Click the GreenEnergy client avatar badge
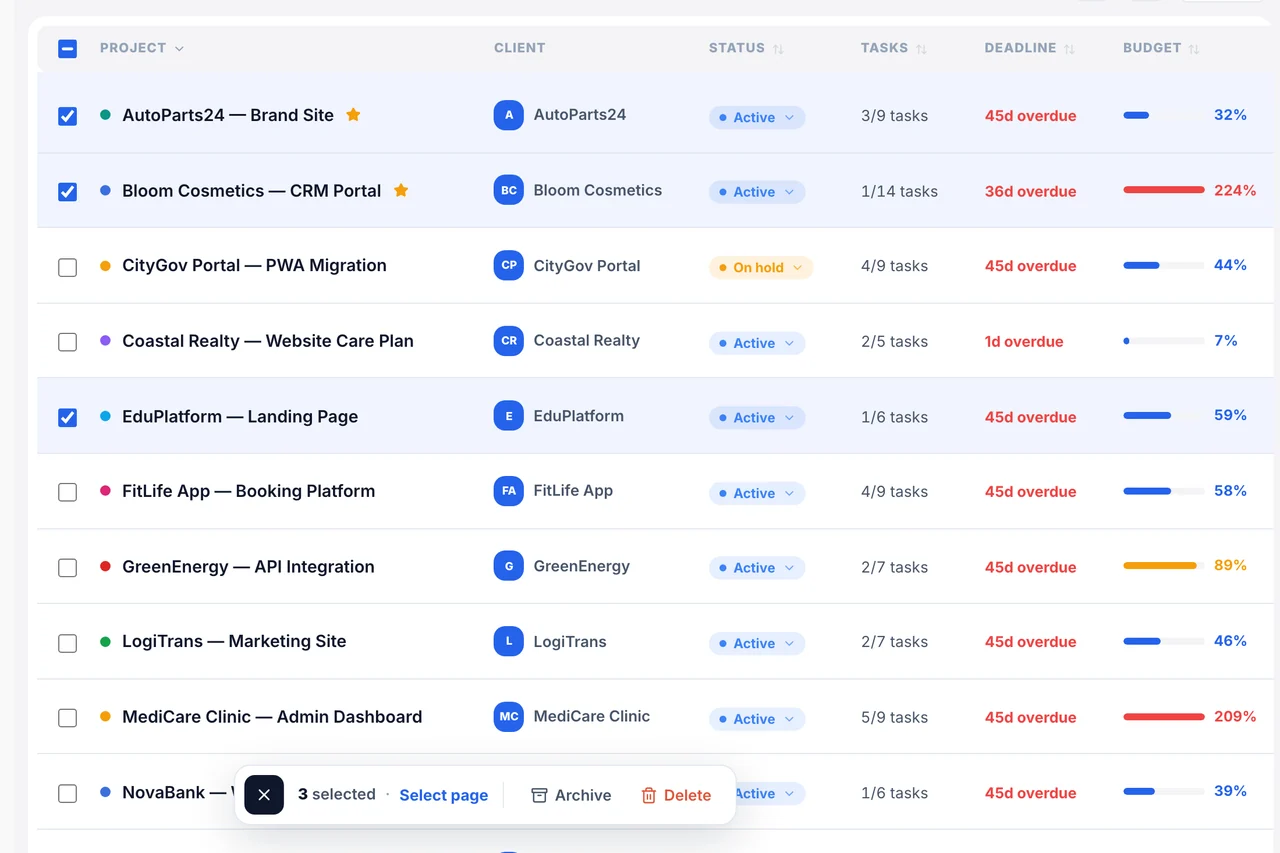 [509, 566]
